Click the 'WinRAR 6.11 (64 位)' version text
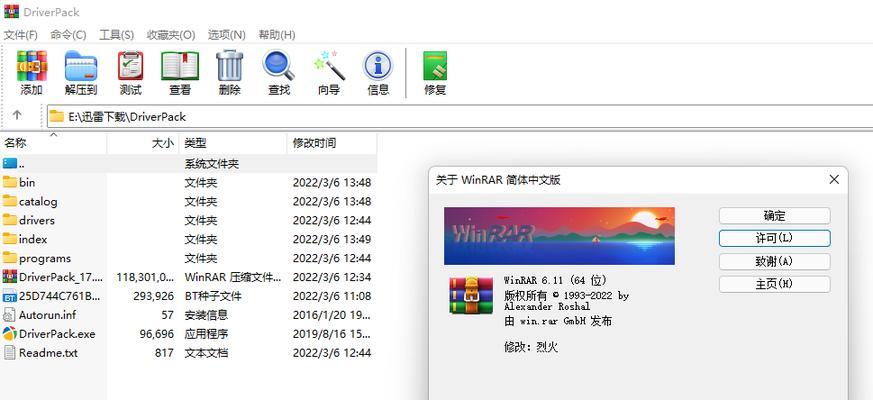873x400 pixels. (x=555, y=280)
